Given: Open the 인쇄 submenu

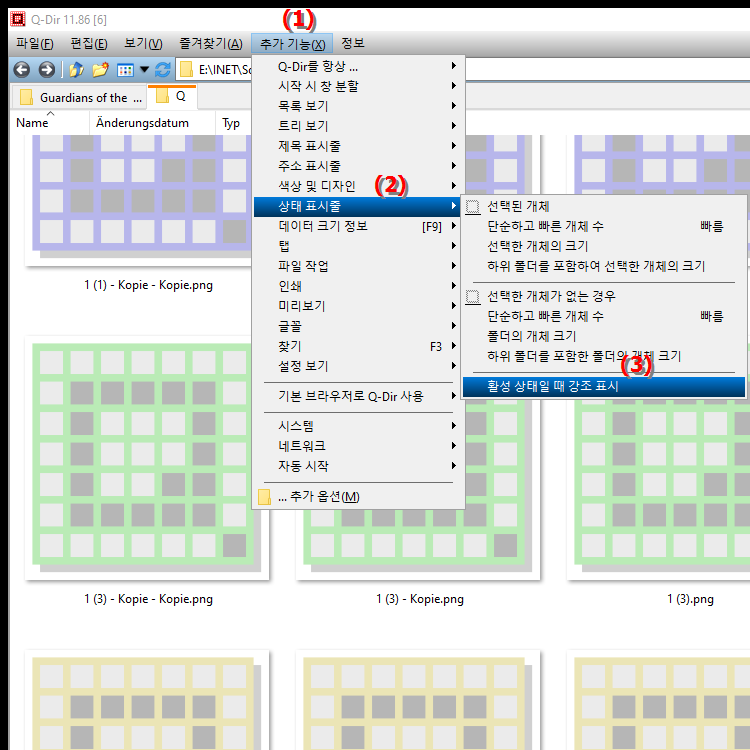Looking at the screenshot, I should [x=358, y=287].
